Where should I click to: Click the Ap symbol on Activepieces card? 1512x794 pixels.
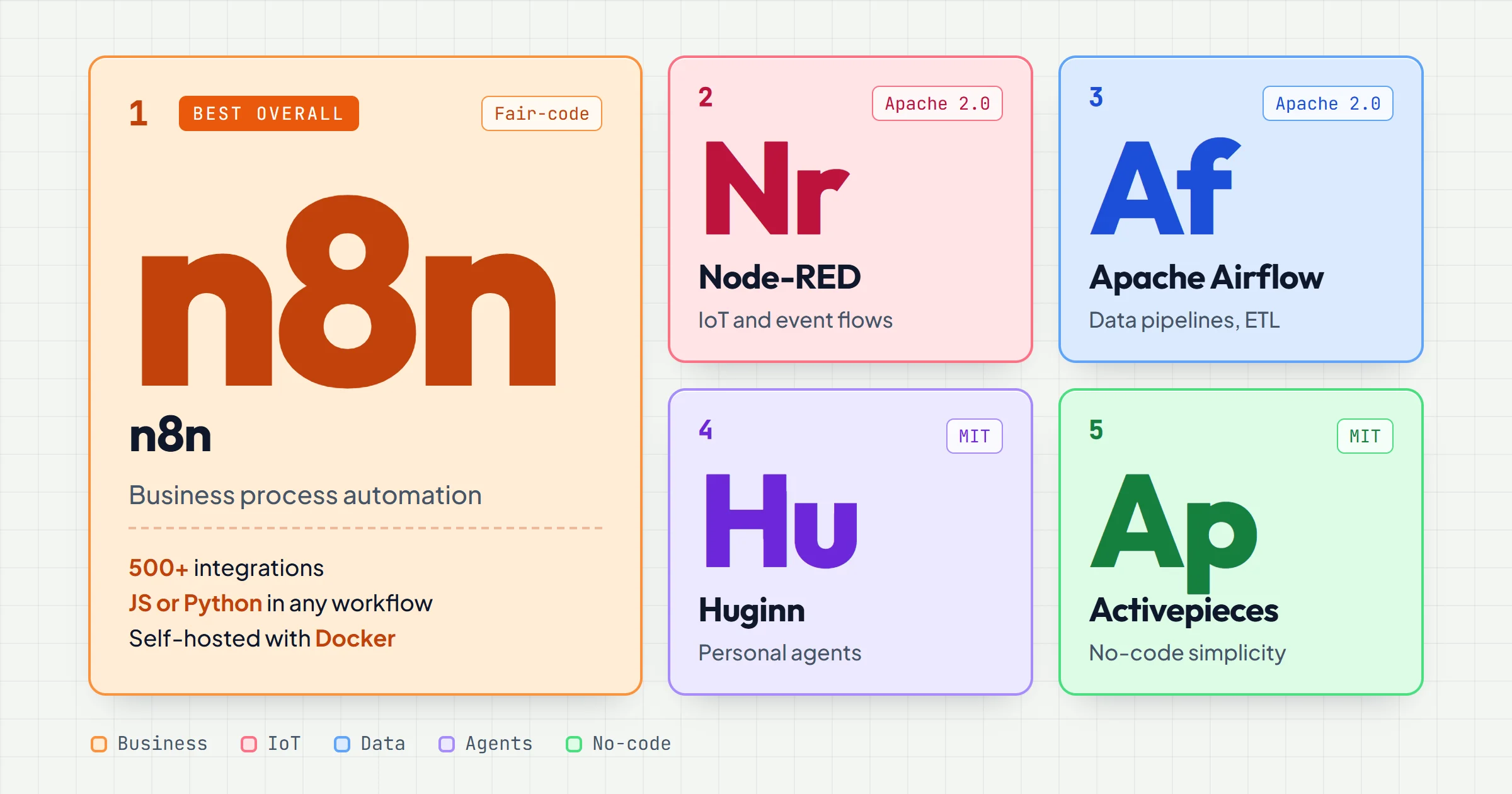1174,533
